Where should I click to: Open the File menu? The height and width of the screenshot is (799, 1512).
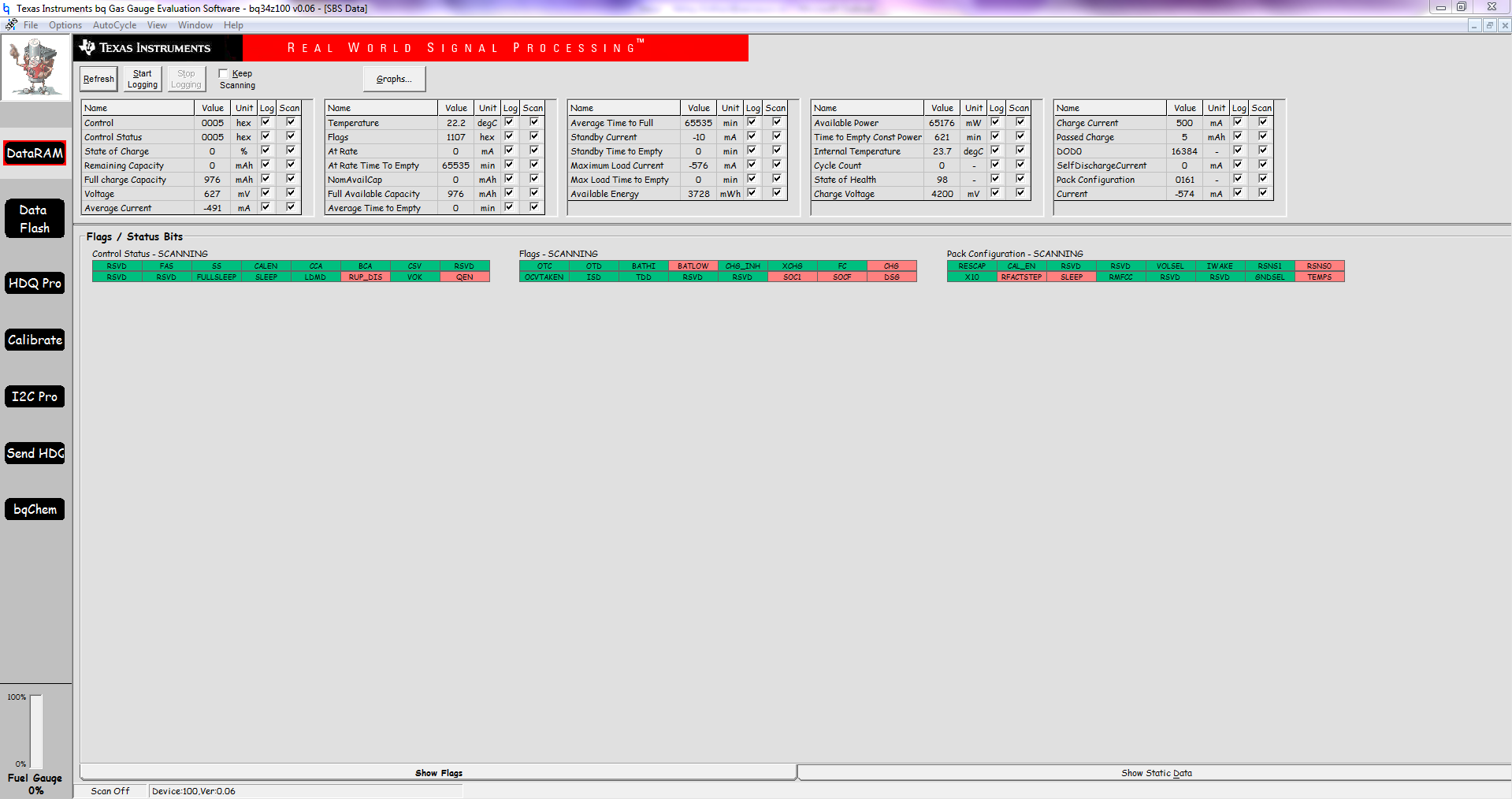pyautogui.click(x=31, y=25)
